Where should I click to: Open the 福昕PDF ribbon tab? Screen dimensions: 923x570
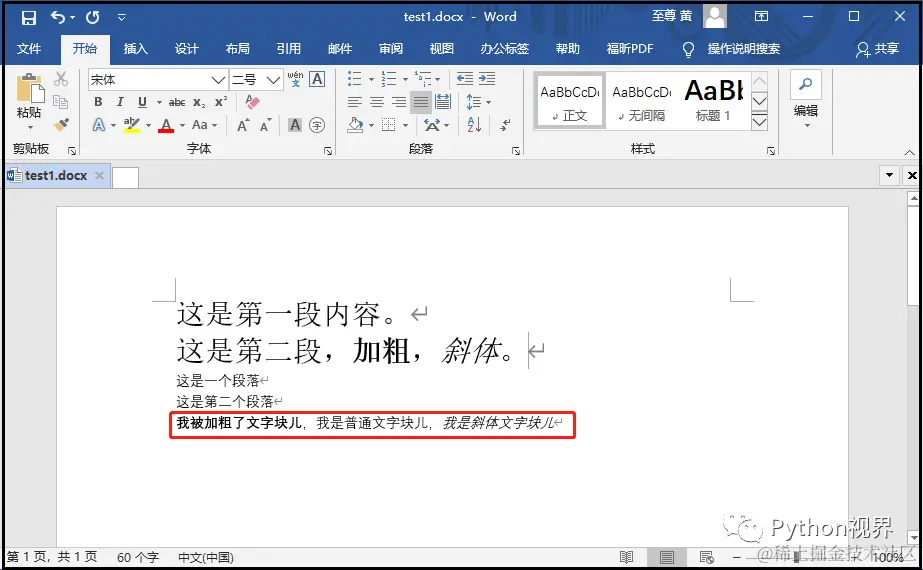pyautogui.click(x=630, y=48)
